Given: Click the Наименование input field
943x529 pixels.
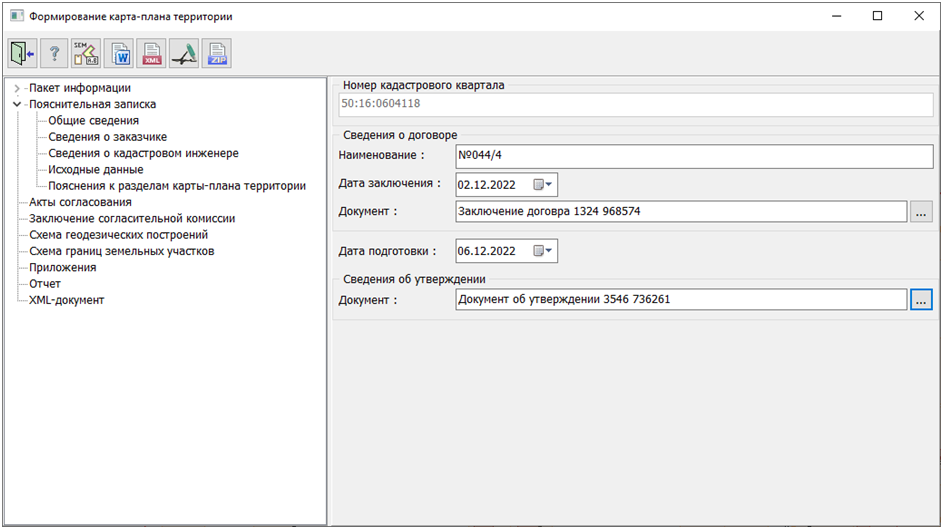Looking at the screenshot, I should pos(692,156).
